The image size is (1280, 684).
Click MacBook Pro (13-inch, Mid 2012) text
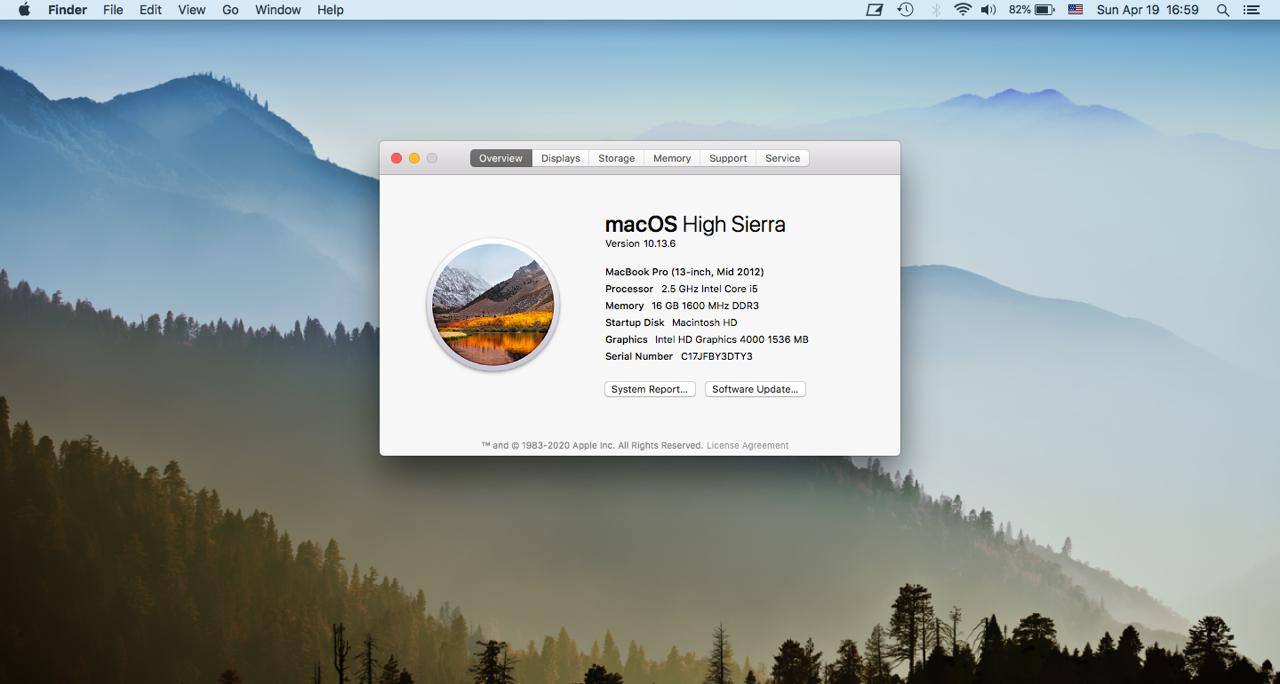[685, 272]
